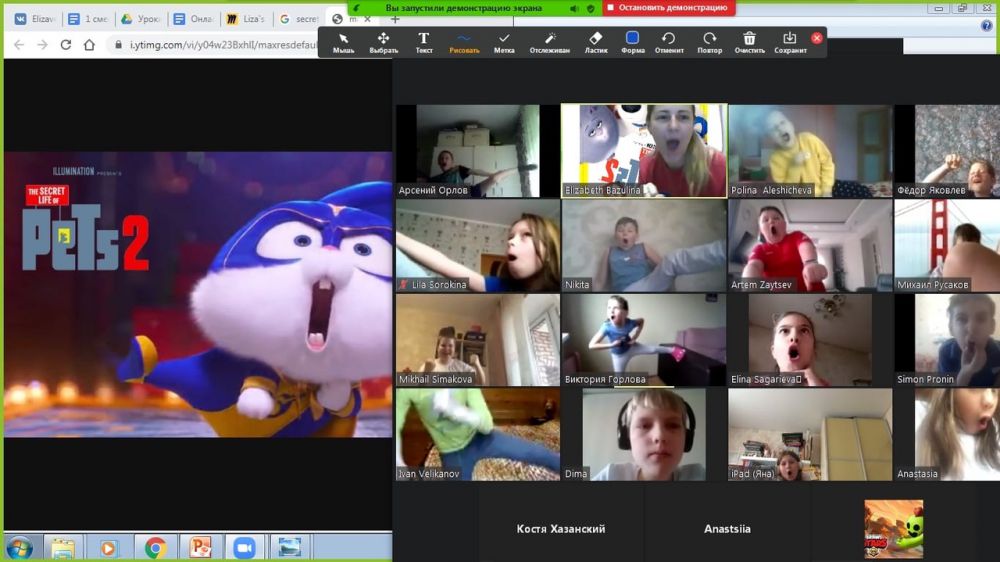This screenshot has height=562, width=1000.
Task: Stop screen sharing with Остановить демонстрацию
Action: coord(668,8)
